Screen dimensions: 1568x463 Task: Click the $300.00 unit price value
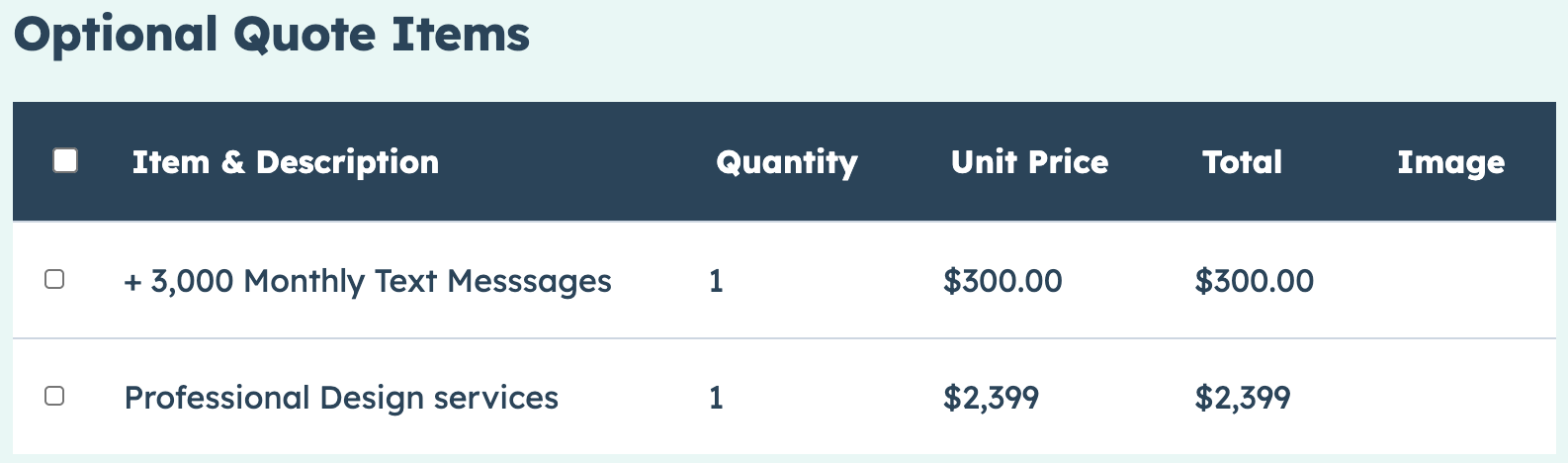1002,282
